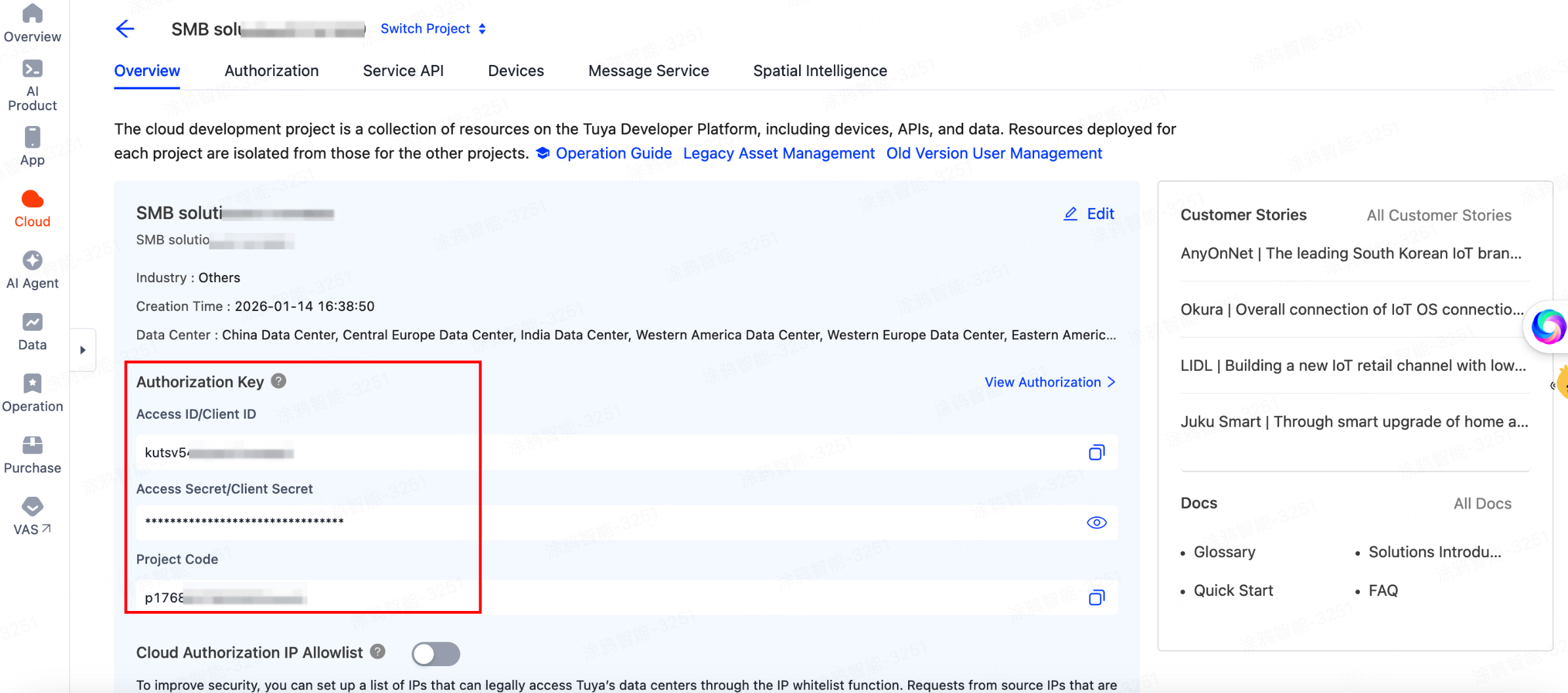
Task: Open the Legacy Asset Management link
Action: (779, 154)
